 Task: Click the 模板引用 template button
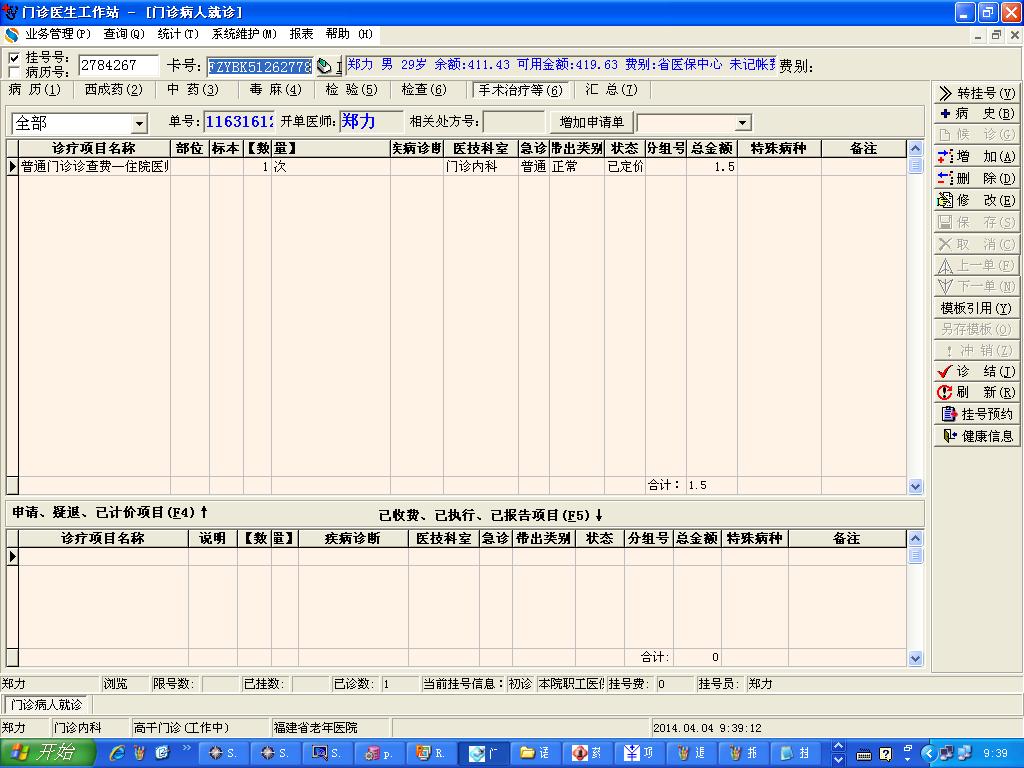(976, 308)
